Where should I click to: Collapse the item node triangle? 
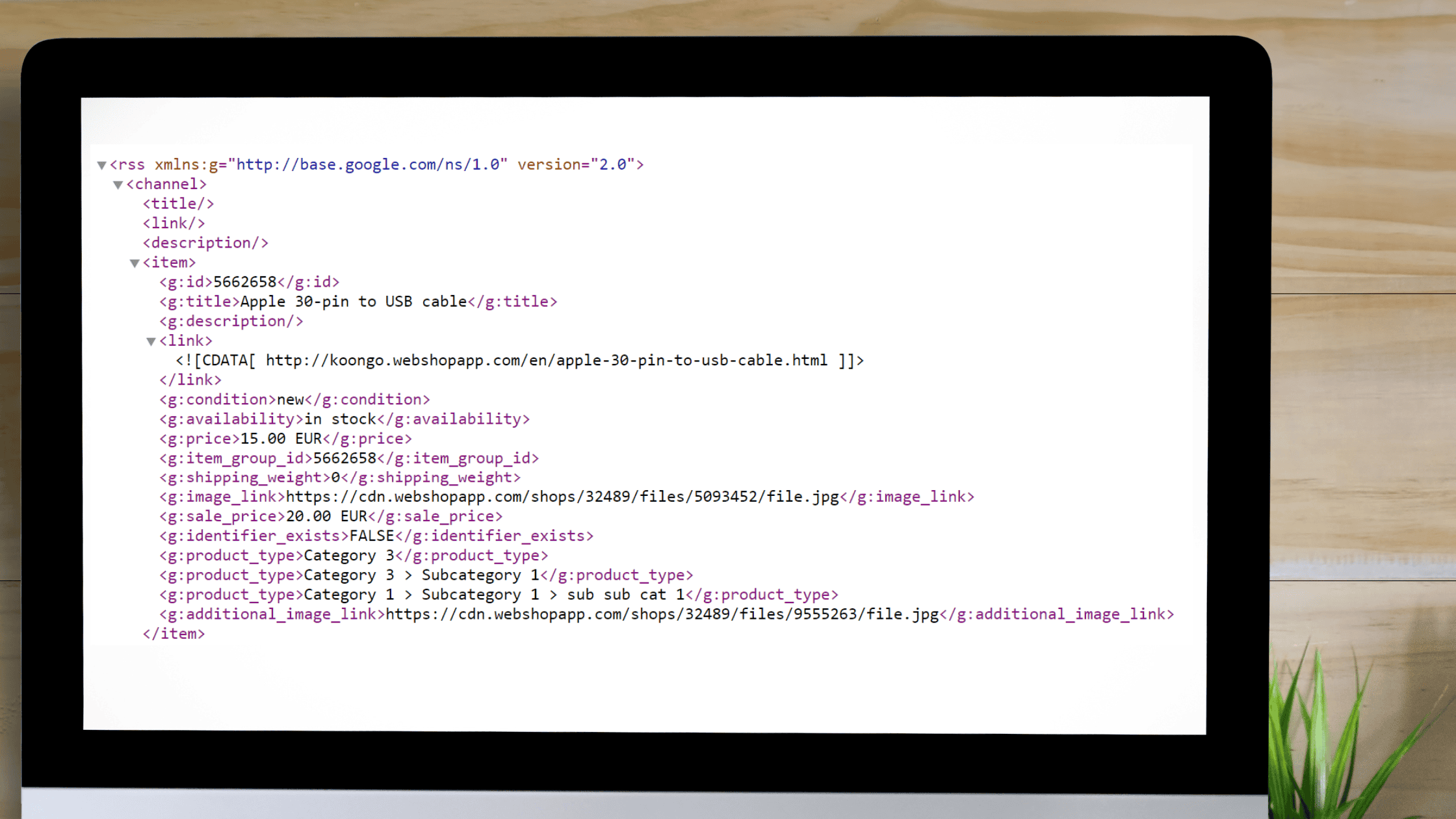(135, 263)
